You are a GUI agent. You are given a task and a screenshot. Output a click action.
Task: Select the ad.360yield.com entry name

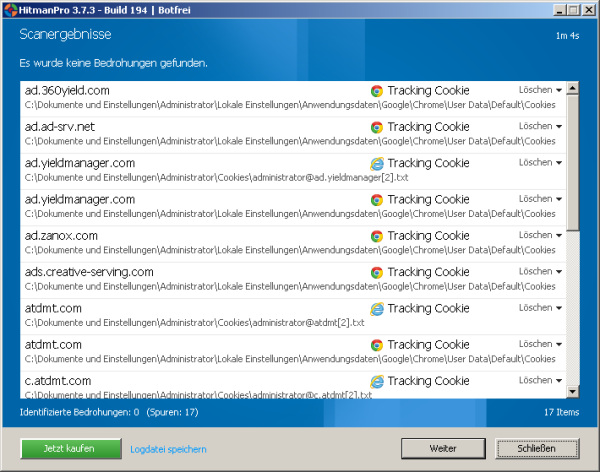[x=67, y=91]
